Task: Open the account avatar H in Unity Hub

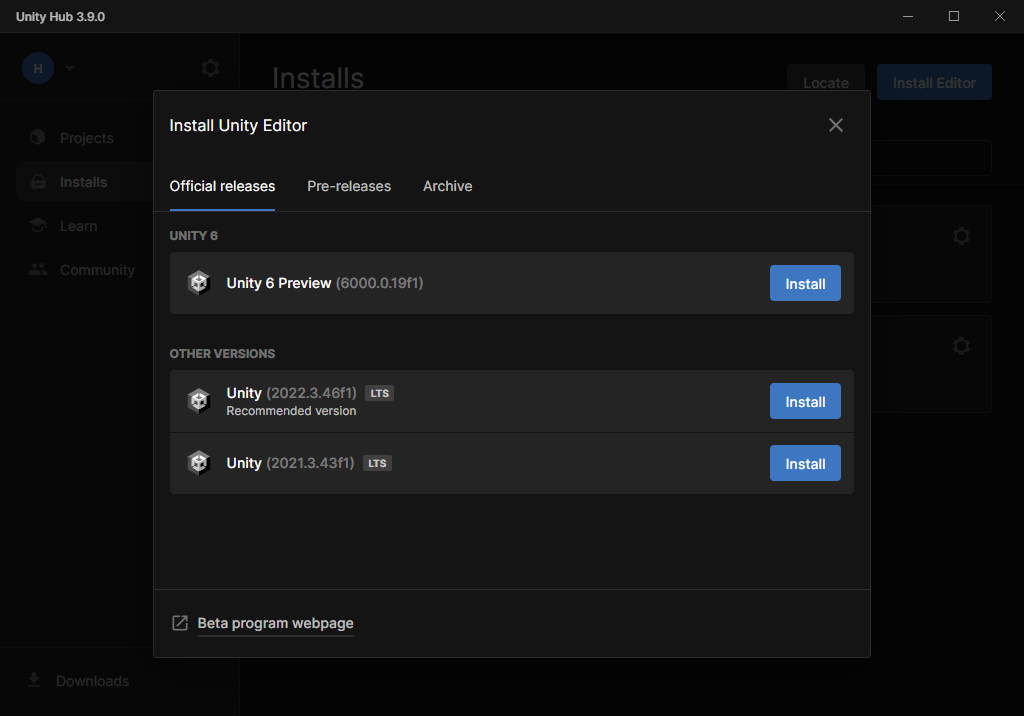Action: [38, 68]
